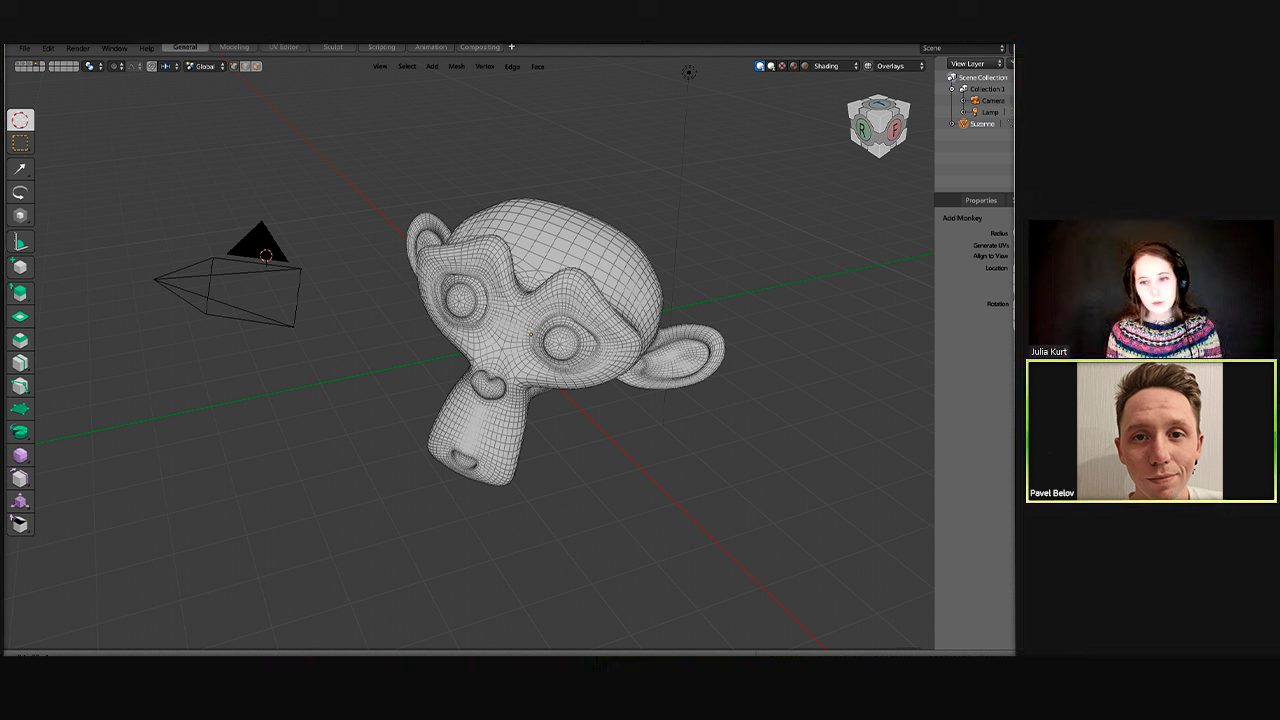Open the viewport Vertex menu
The height and width of the screenshot is (720, 1280).
[x=484, y=66]
